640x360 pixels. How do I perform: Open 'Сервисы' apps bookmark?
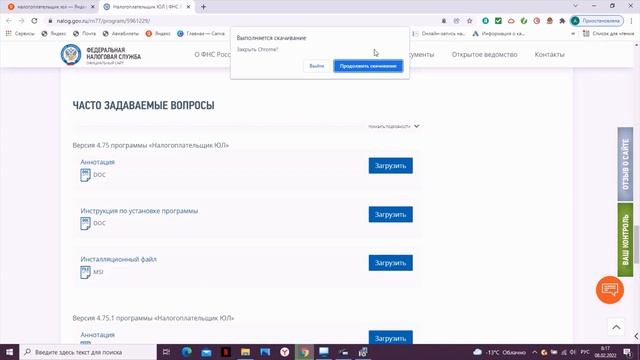20,33
